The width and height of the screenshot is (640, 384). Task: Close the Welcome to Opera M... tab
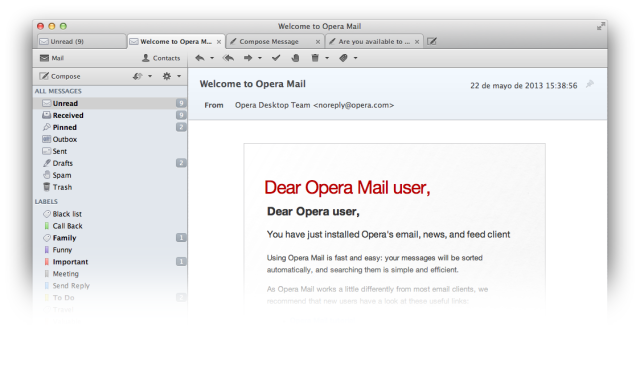pyautogui.click(x=219, y=42)
